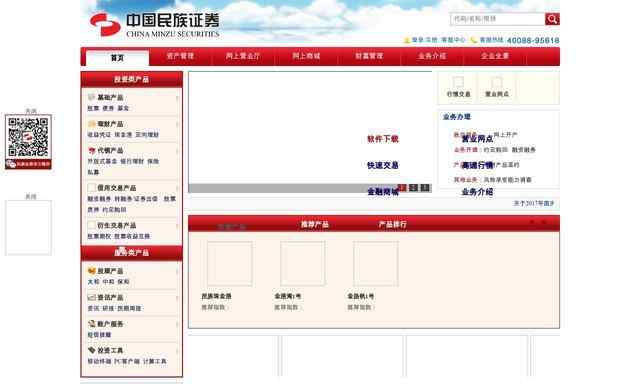Expand the 理财产品 row arrow

pos(177,124)
